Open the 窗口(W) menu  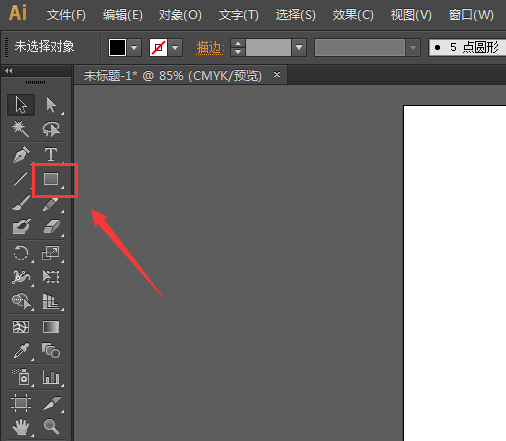[x=471, y=15]
